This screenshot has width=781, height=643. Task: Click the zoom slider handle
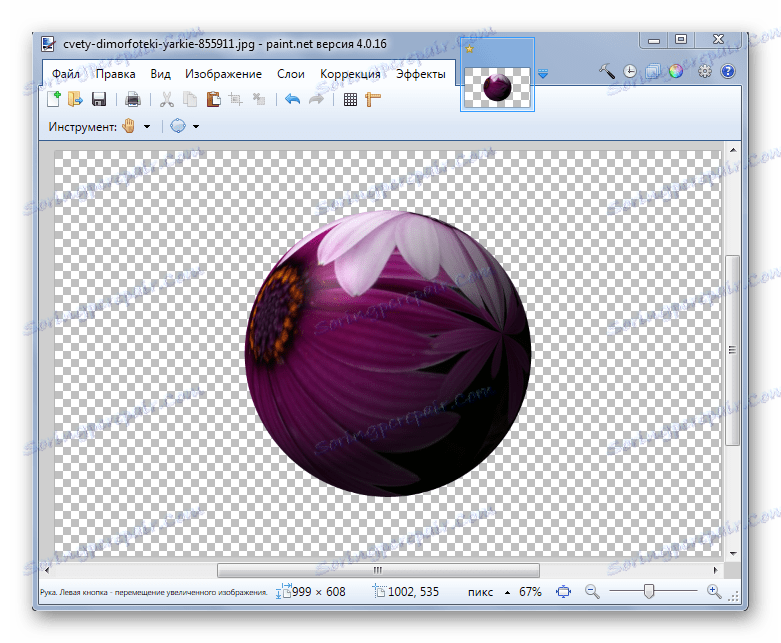pyautogui.click(x=649, y=591)
